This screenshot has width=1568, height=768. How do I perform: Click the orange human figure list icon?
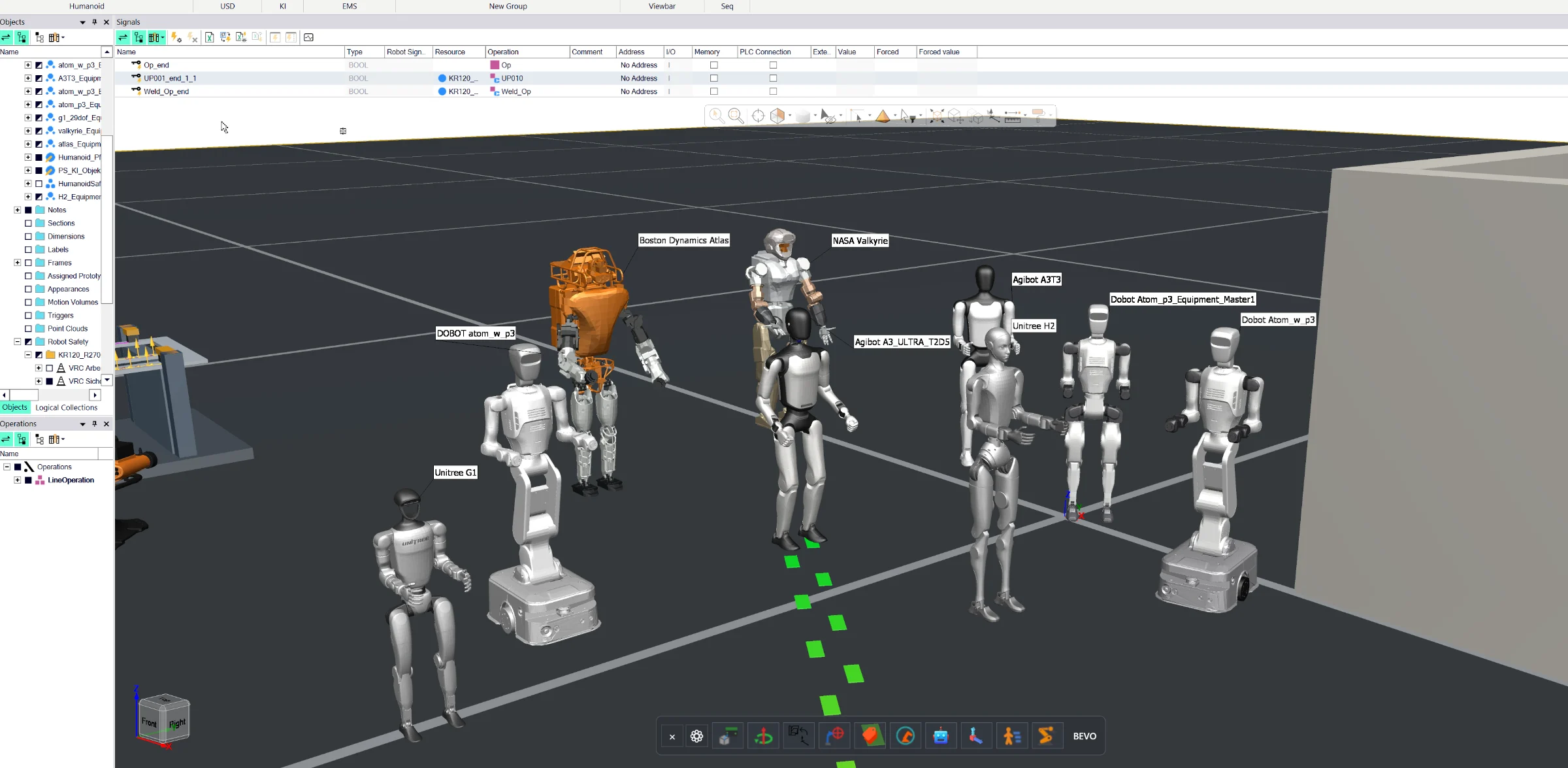click(x=1011, y=736)
